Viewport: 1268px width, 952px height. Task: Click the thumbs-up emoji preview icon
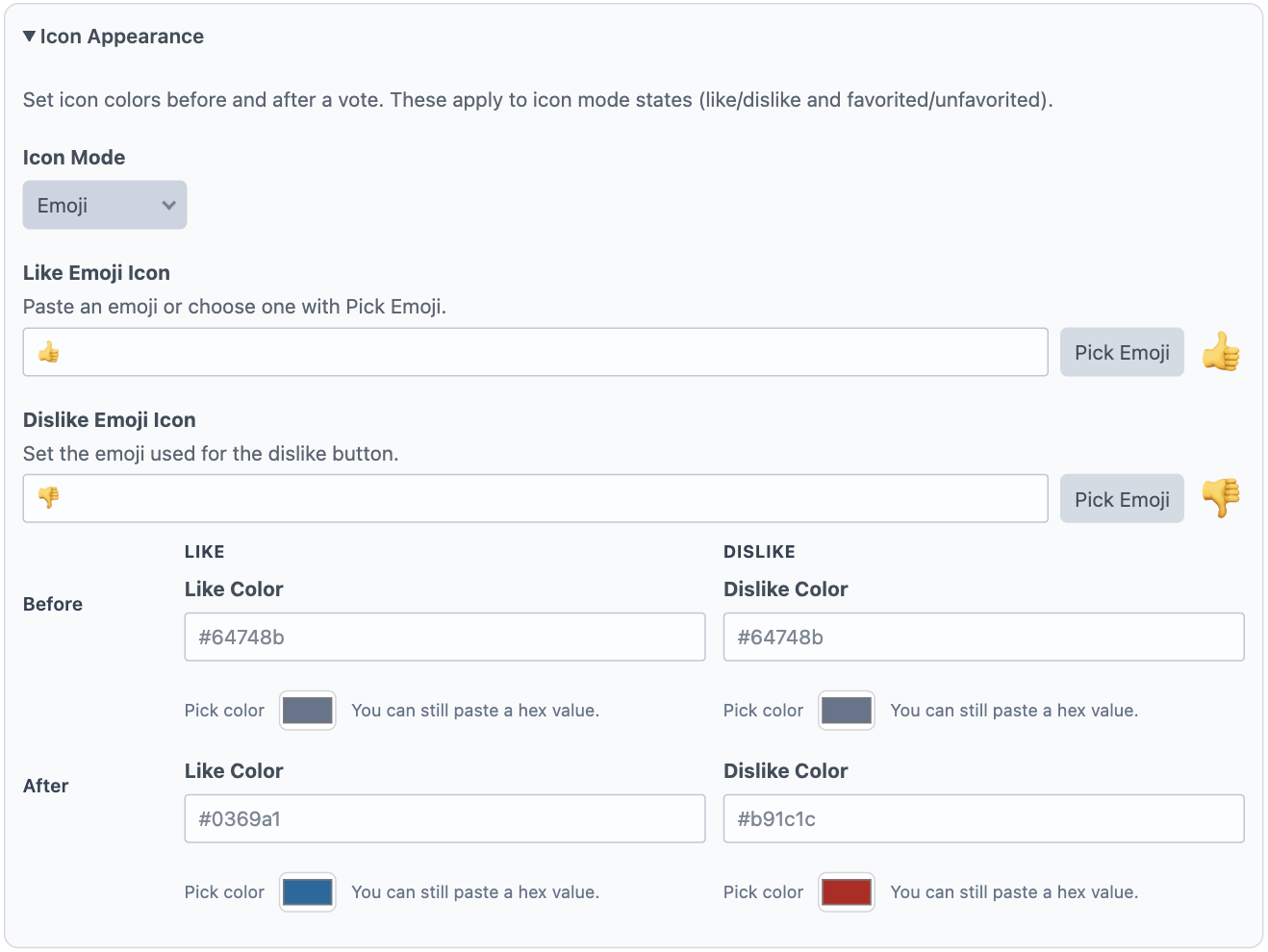[1222, 352]
